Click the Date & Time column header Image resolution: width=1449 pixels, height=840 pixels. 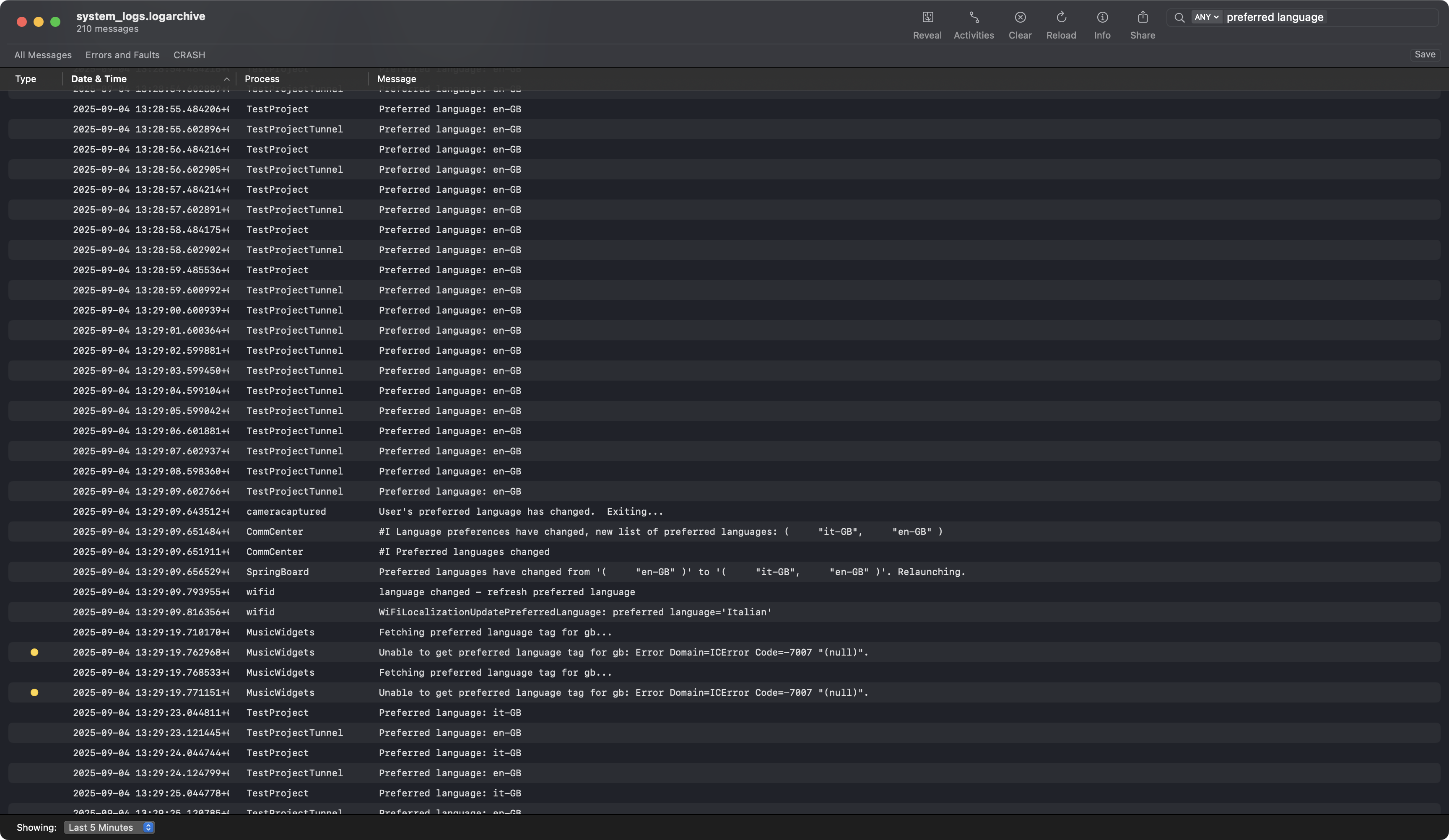coord(99,79)
